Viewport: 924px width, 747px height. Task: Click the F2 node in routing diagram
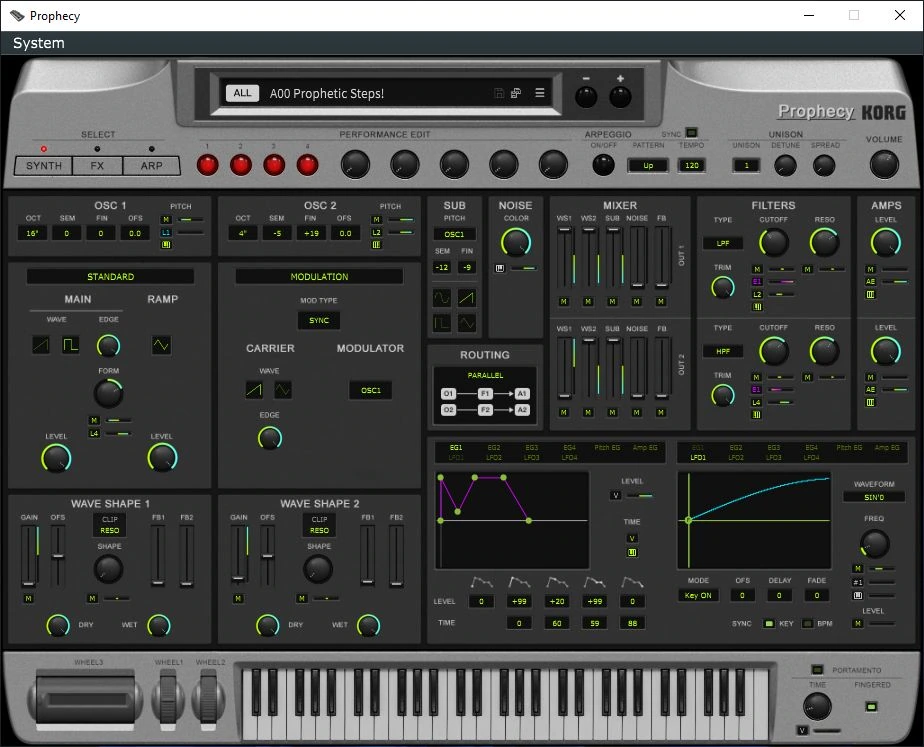(485, 409)
